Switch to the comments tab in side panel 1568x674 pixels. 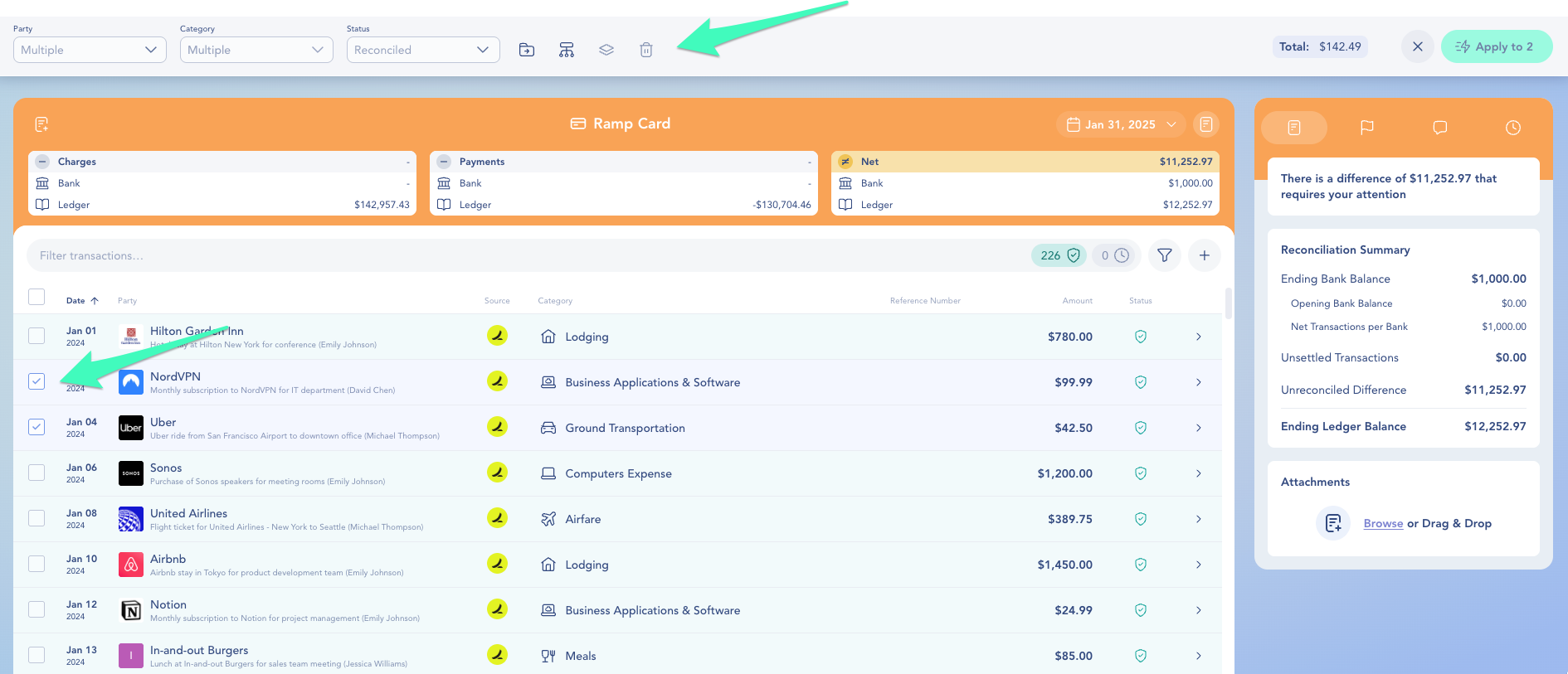click(x=1440, y=128)
